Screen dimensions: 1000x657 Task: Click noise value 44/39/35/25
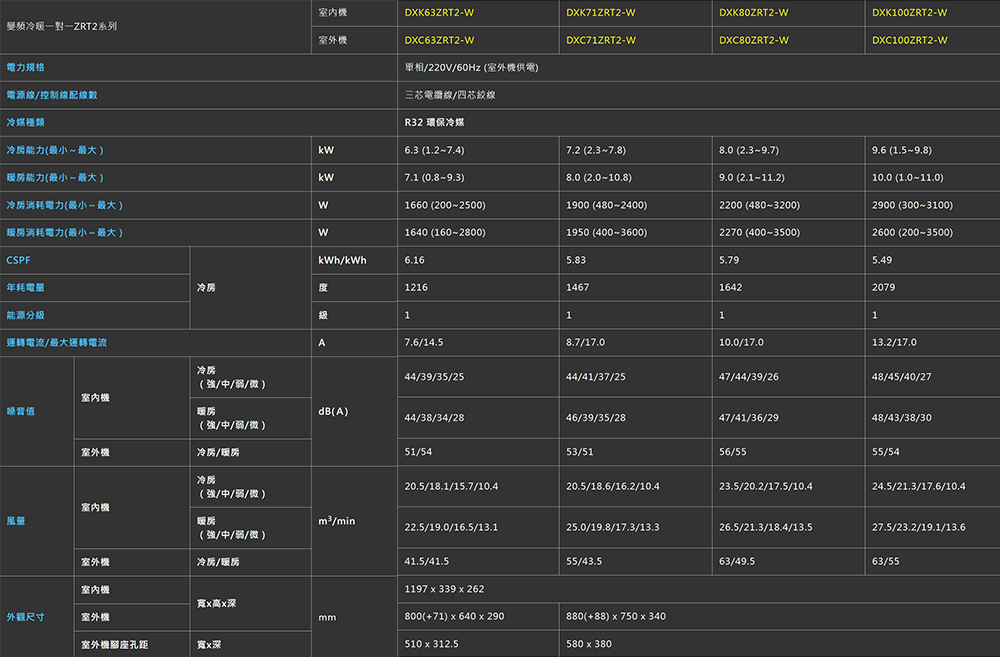(x=434, y=377)
